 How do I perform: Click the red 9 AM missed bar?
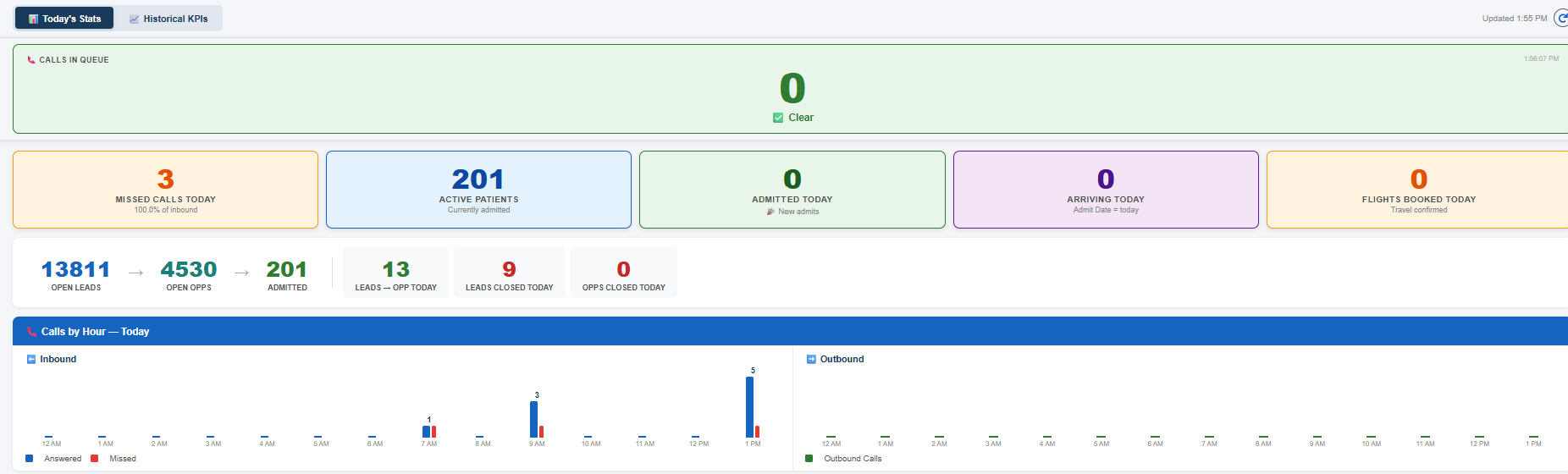[542, 432]
